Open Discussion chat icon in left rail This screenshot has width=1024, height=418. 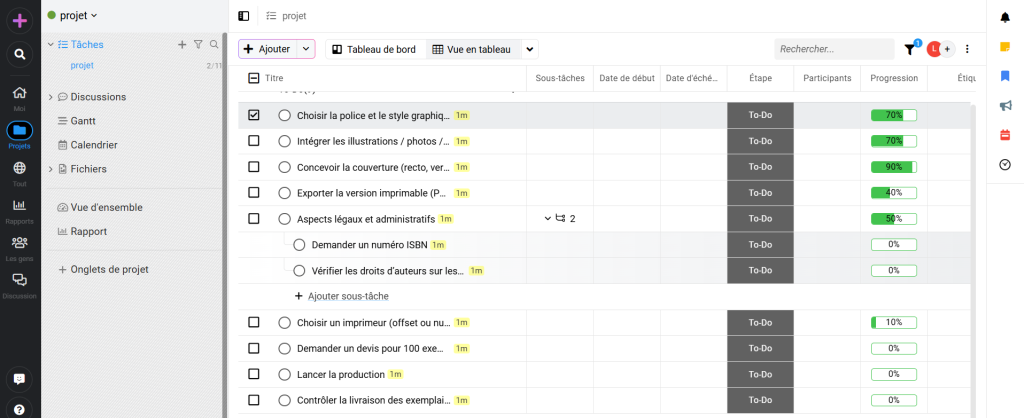[x=20, y=280]
